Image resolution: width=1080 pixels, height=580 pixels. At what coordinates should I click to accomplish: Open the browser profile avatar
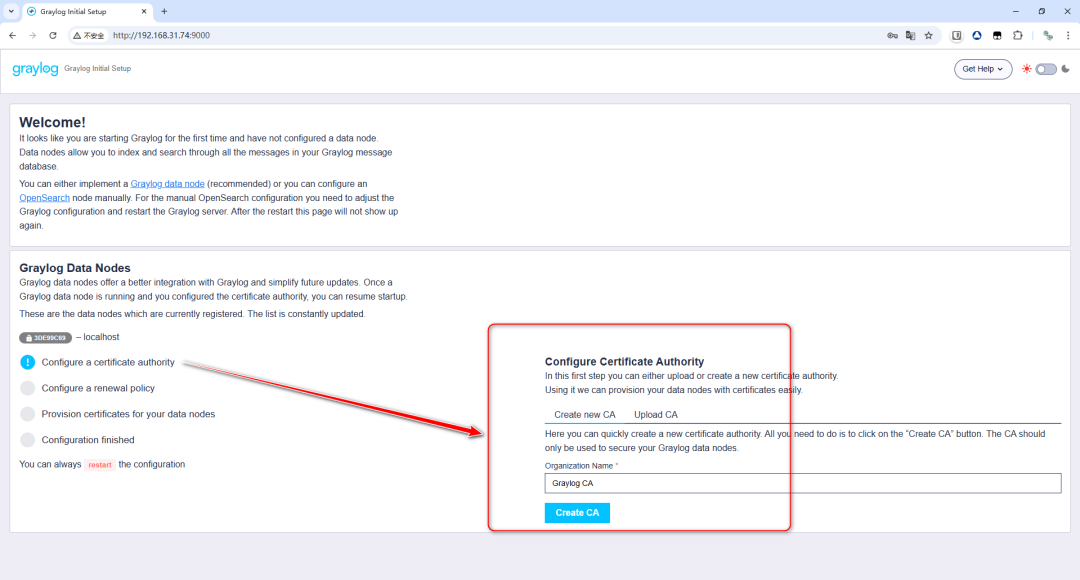point(1048,35)
